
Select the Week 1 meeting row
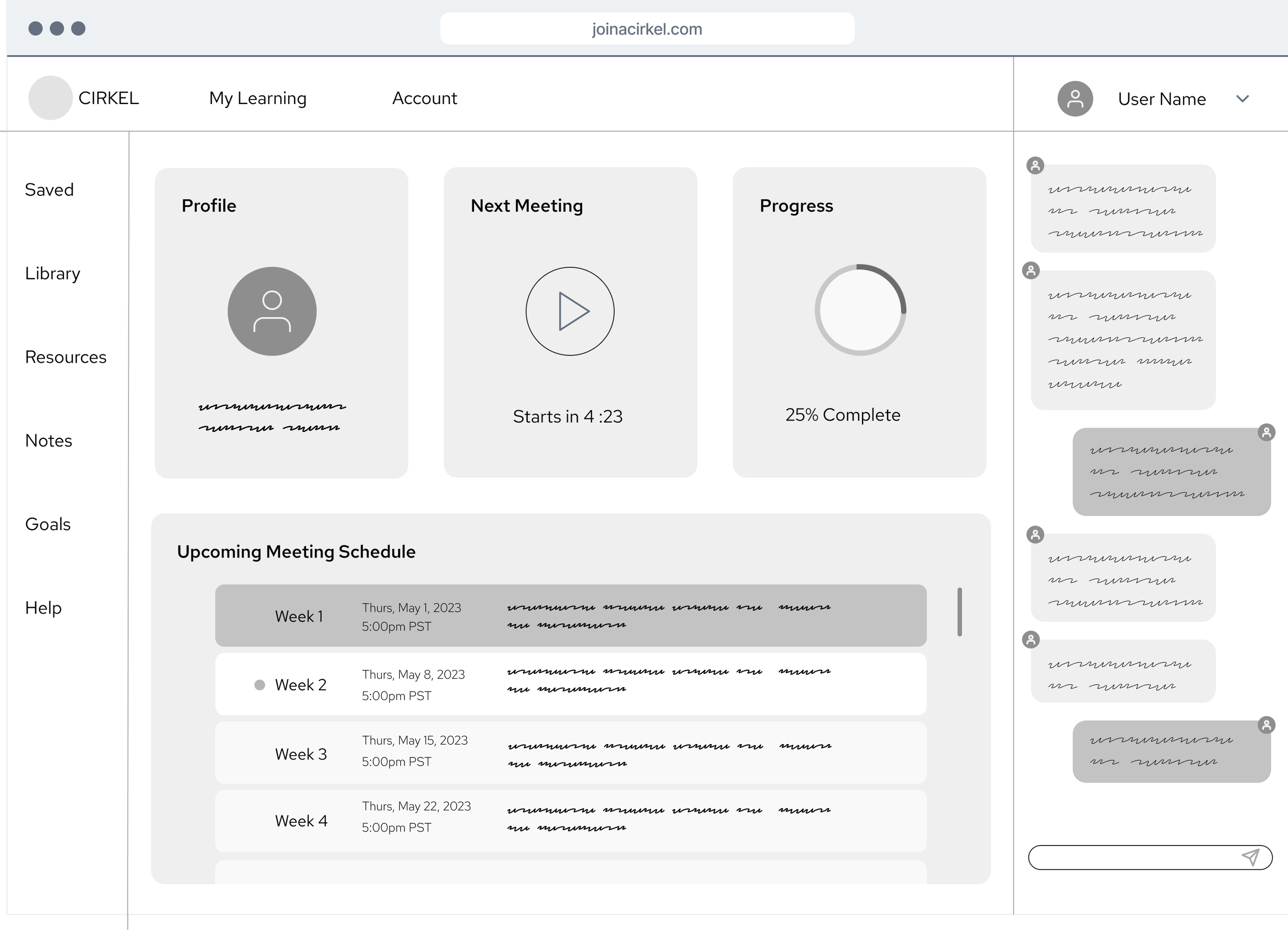click(570, 615)
